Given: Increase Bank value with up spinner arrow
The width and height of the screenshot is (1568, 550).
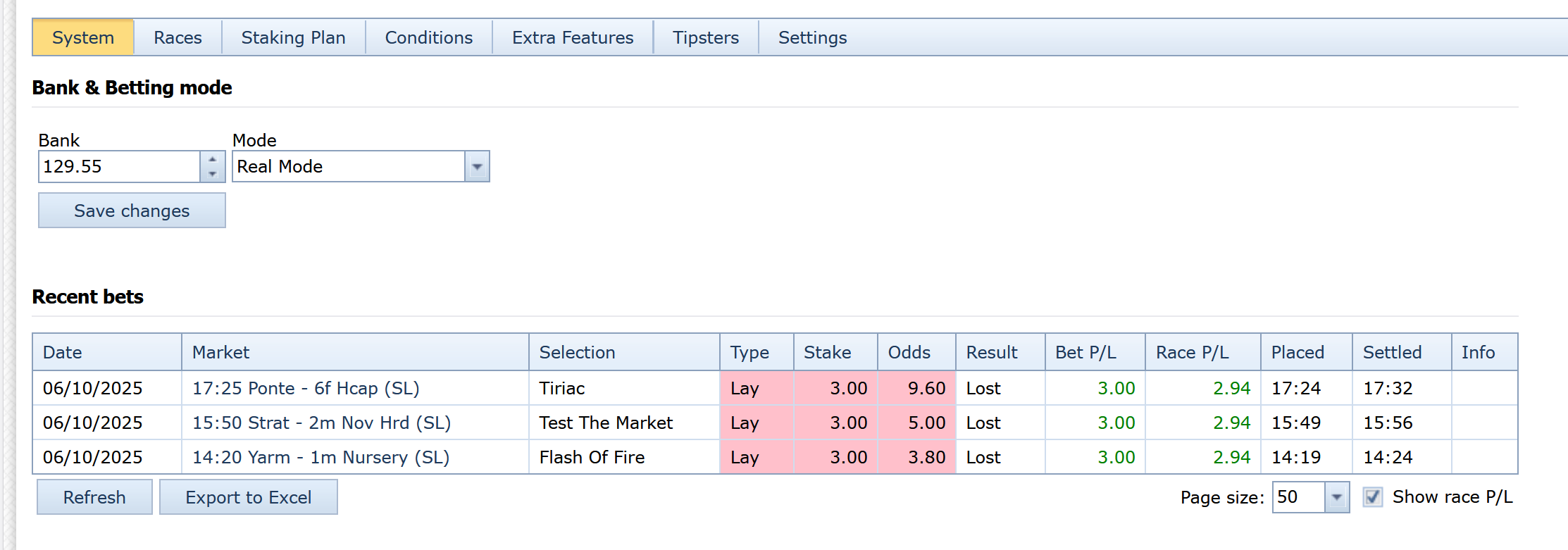Looking at the screenshot, I should [x=212, y=159].
